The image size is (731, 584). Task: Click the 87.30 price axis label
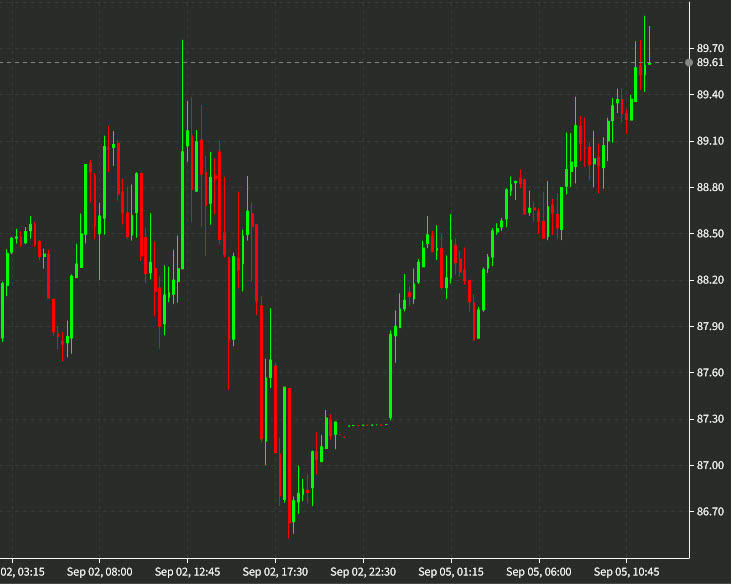710,419
